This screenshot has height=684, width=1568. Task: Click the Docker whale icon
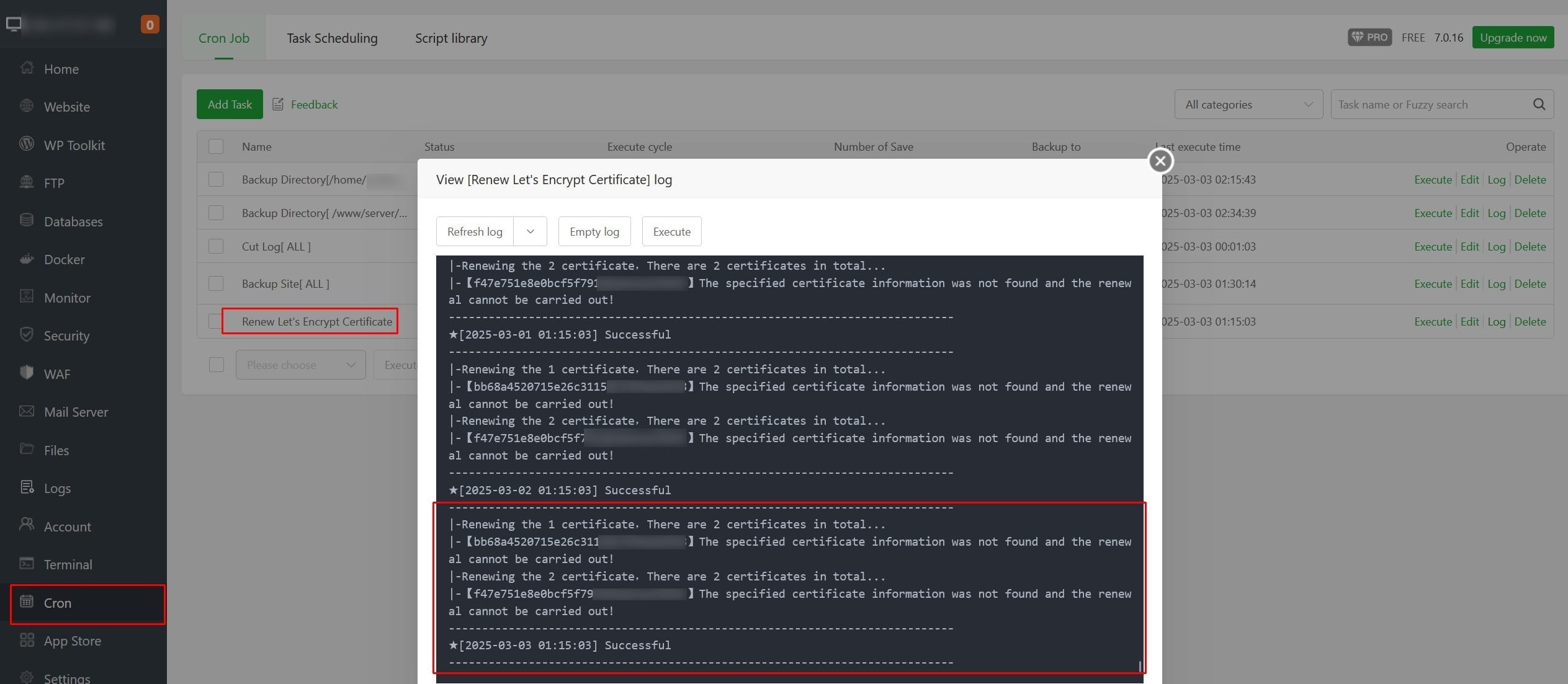click(27, 259)
